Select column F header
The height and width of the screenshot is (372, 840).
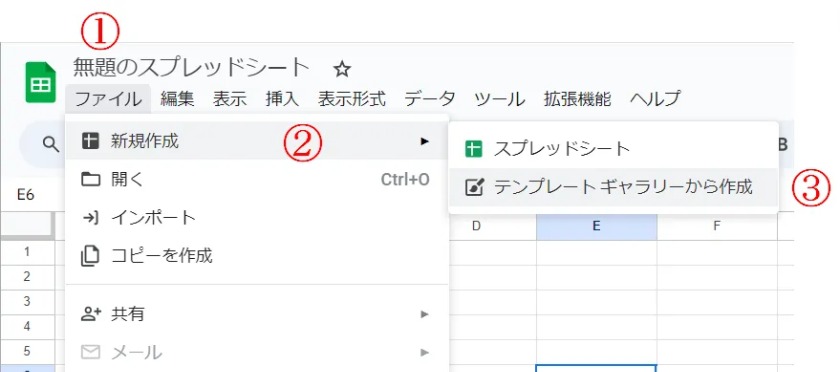coord(717,226)
